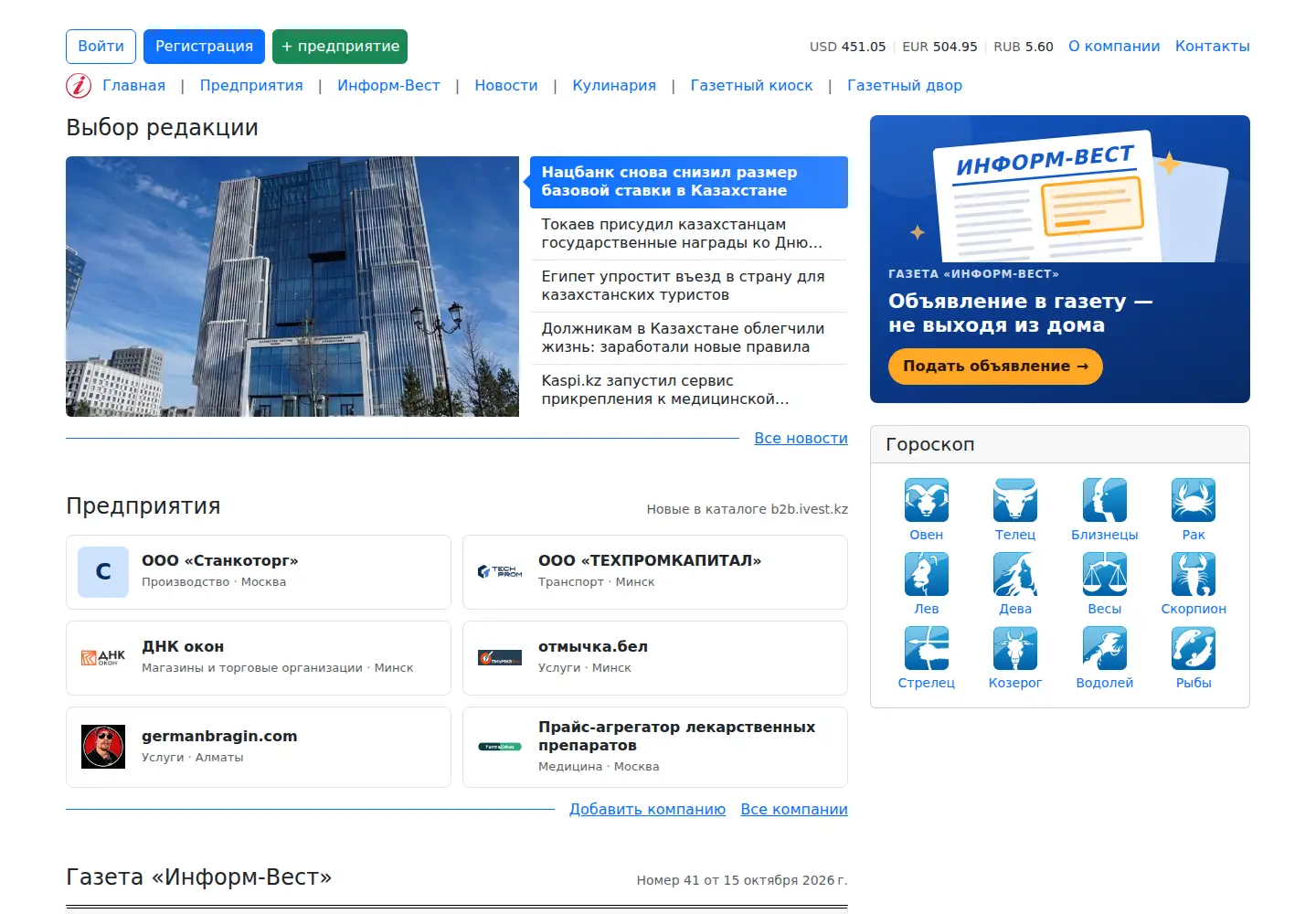
Task: Click the Войти login button
Action: [x=101, y=47]
